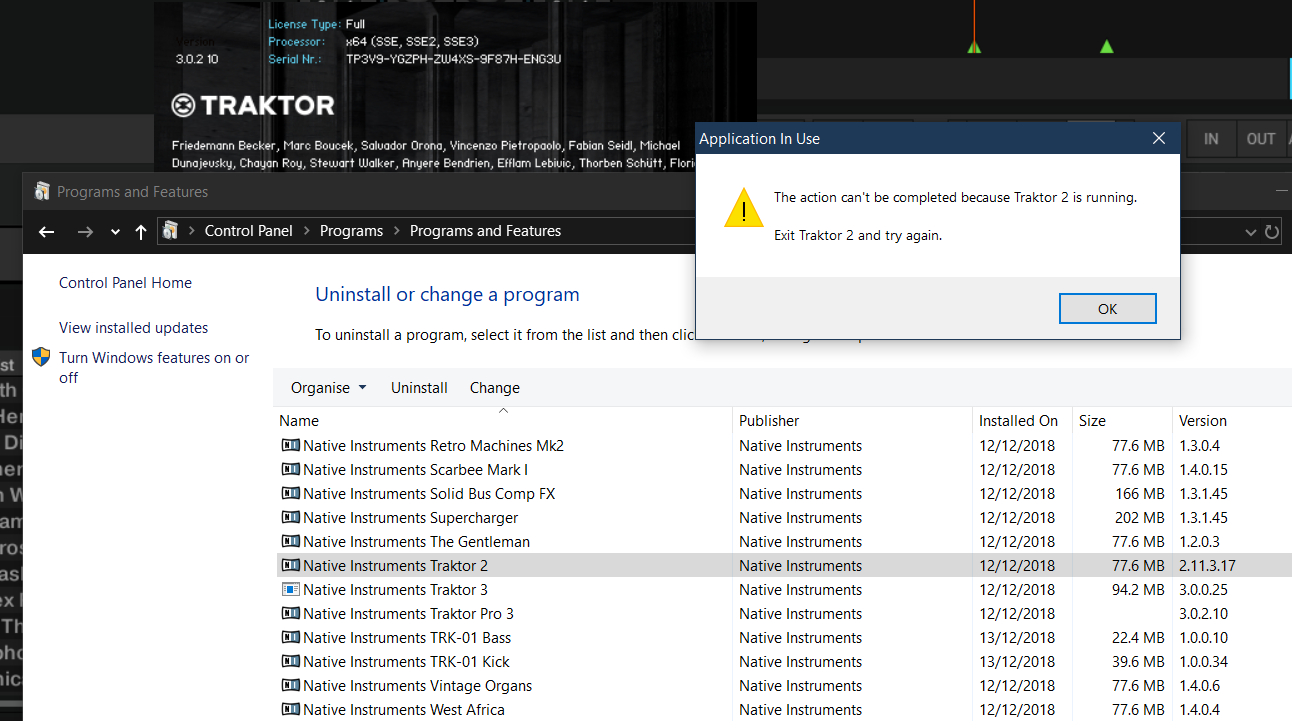Click the Traktor 3 program icon
The height and width of the screenshot is (721, 1292).
click(290, 590)
